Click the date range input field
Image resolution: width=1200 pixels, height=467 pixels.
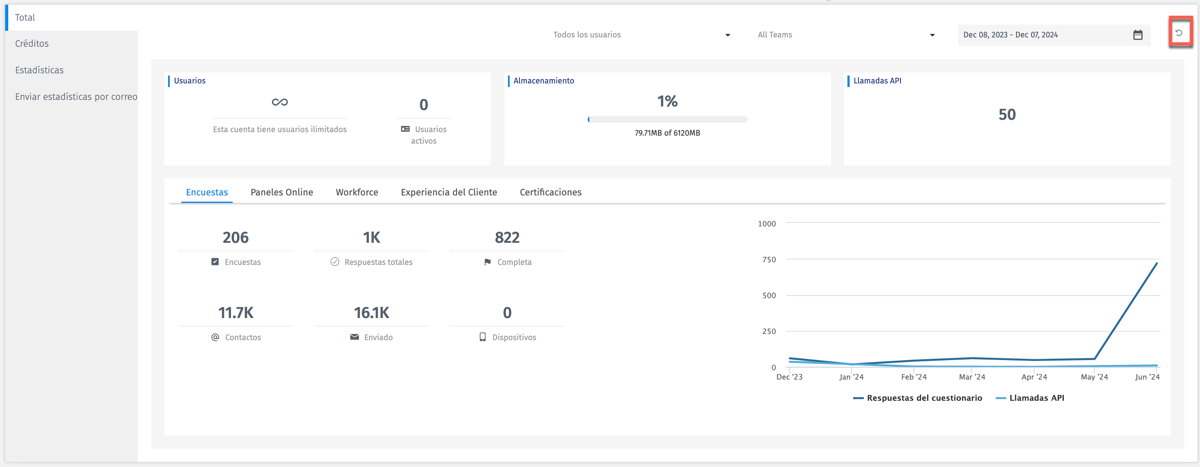[x=1040, y=35]
